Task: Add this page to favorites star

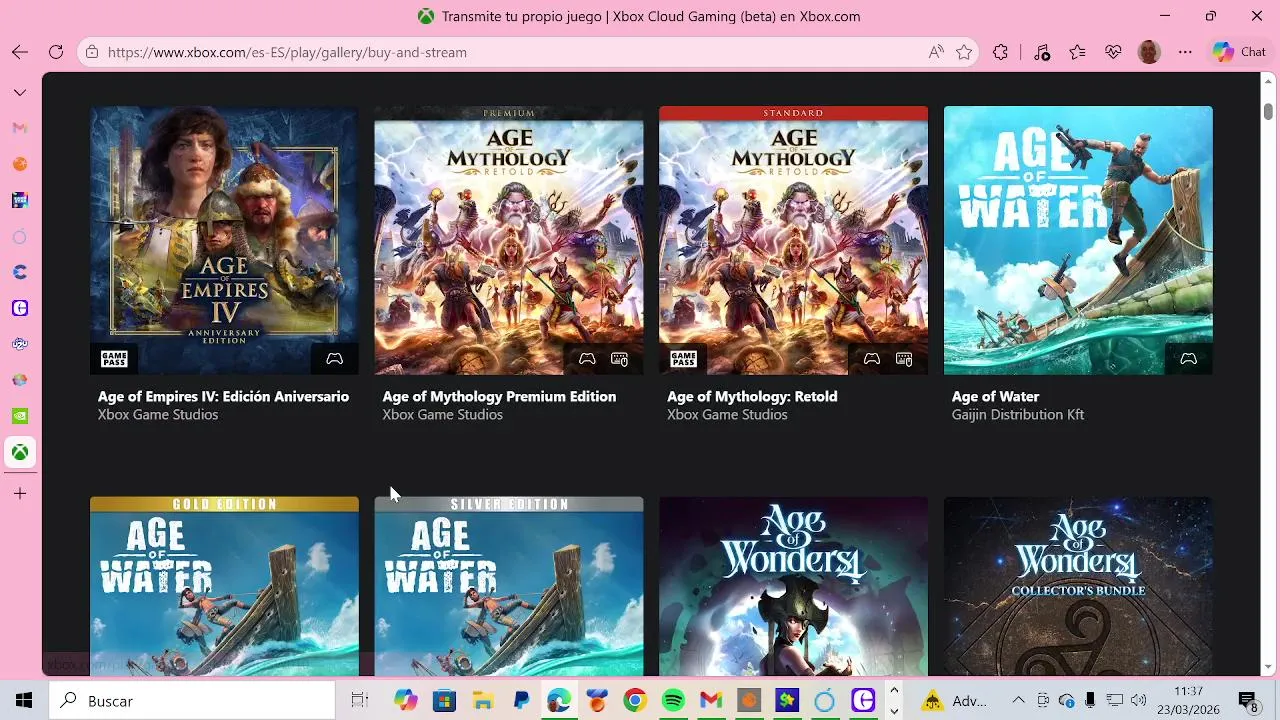Action: click(x=964, y=52)
